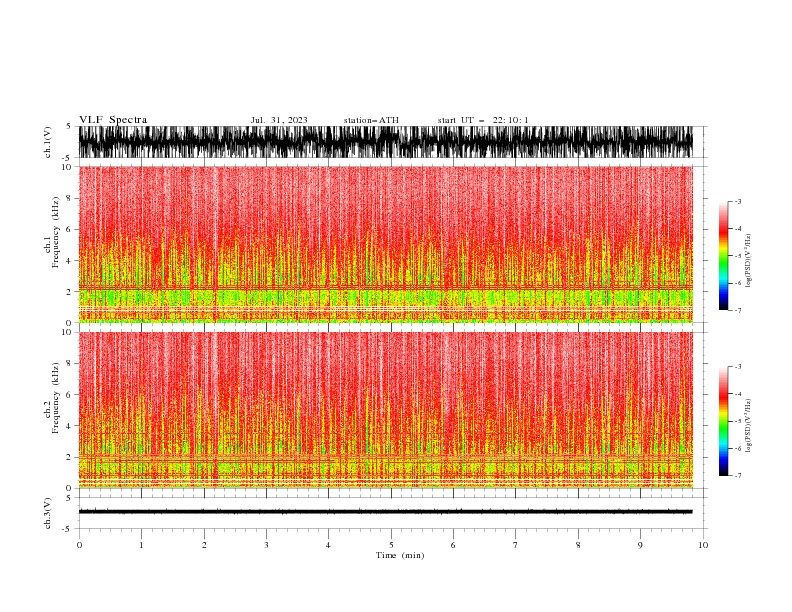The height and width of the screenshot is (612, 792).
Task: Click the time axis tick label 3
Action: point(266,545)
